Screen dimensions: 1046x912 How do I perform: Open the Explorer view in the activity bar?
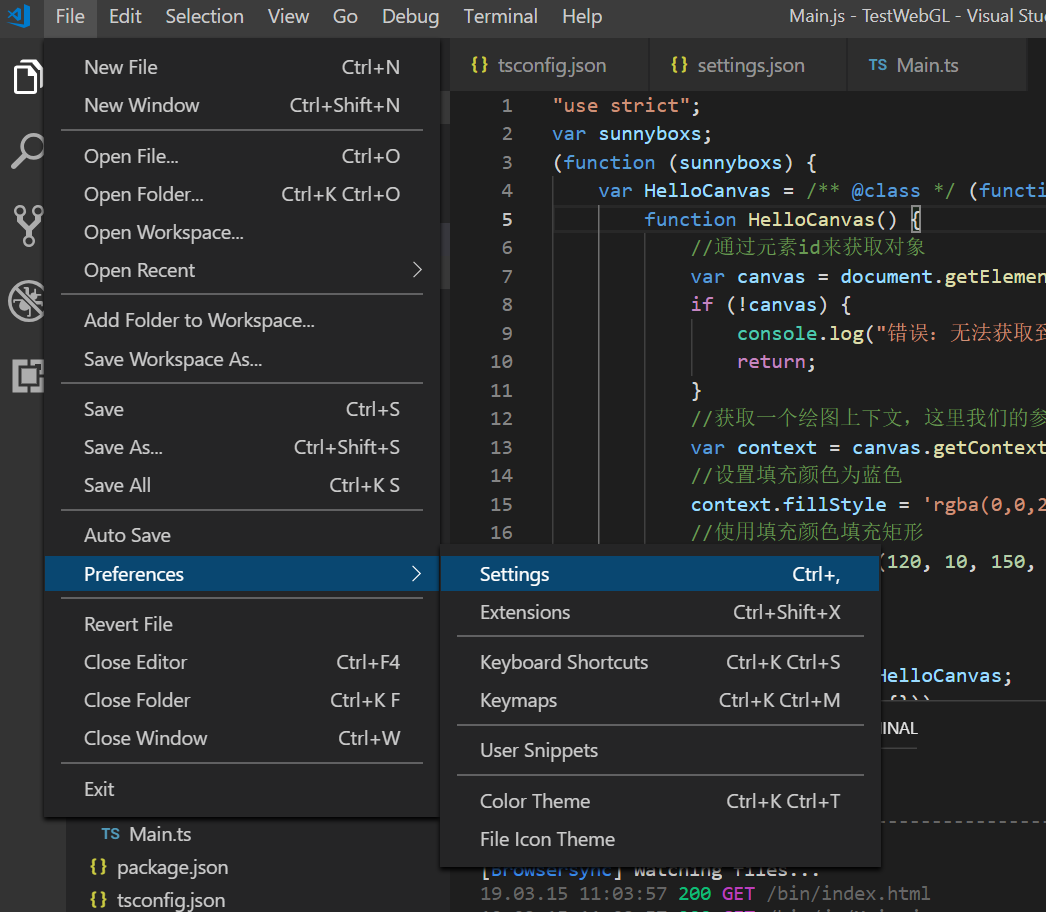pyautogui.click(x=27, y=77)
